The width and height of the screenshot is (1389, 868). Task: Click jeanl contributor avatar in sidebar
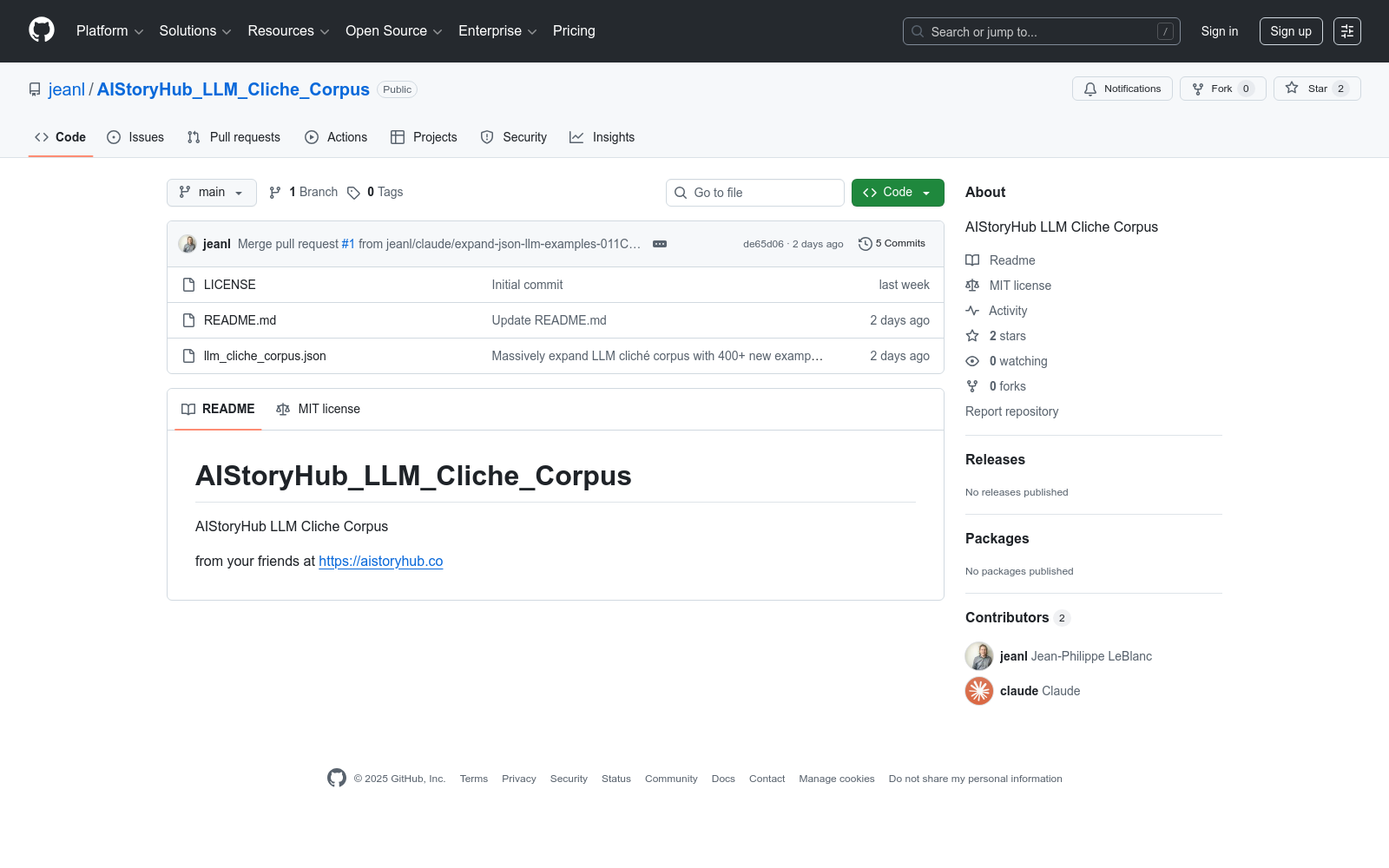pos(979,656)
